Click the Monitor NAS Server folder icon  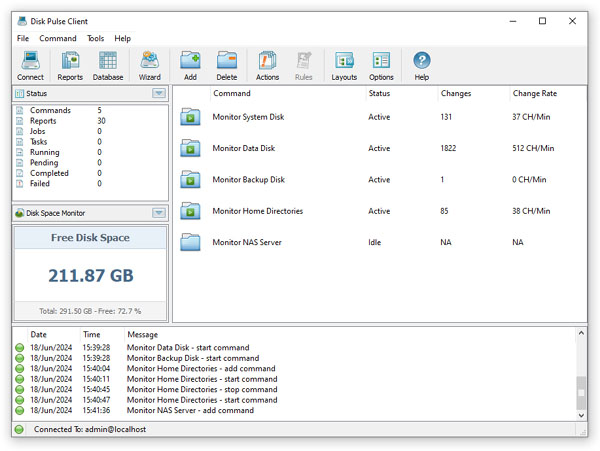190,243
